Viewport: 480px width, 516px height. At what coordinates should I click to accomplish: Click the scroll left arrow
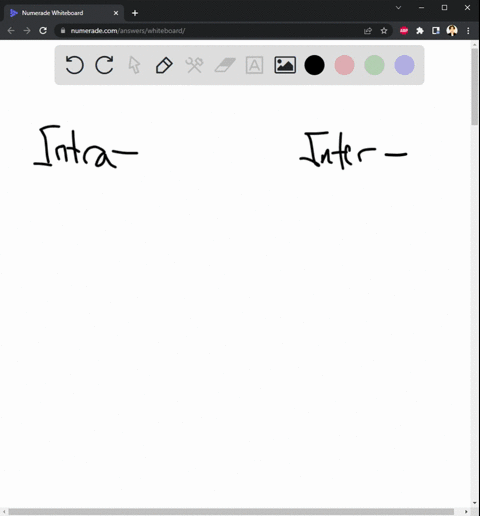click(x=4, y=512)
